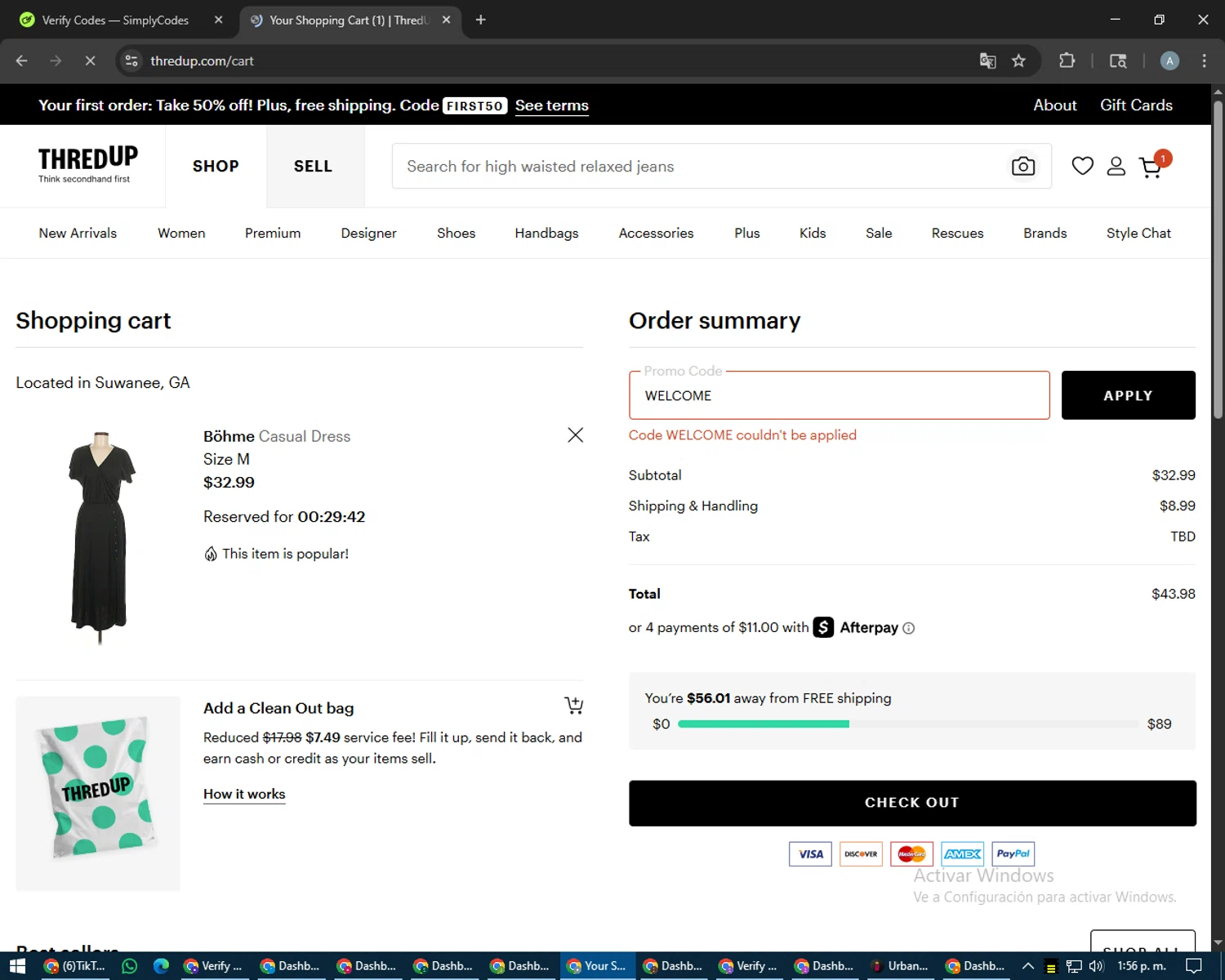Click Böhme Casual Dress title
This screenshot has width=1225, height=980.
point(277,436)
